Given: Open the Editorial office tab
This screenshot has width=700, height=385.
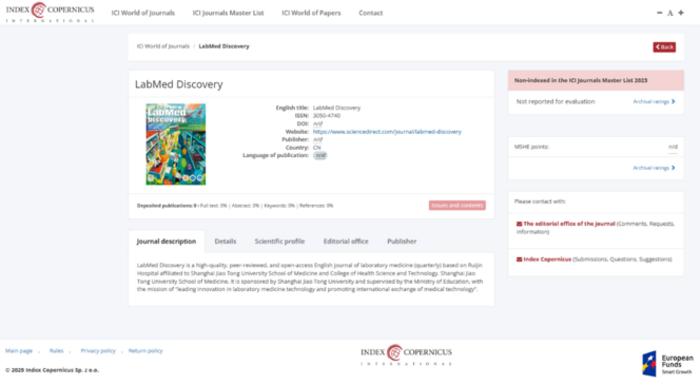Looking at the screenshot, I should [x=346, y=241].
